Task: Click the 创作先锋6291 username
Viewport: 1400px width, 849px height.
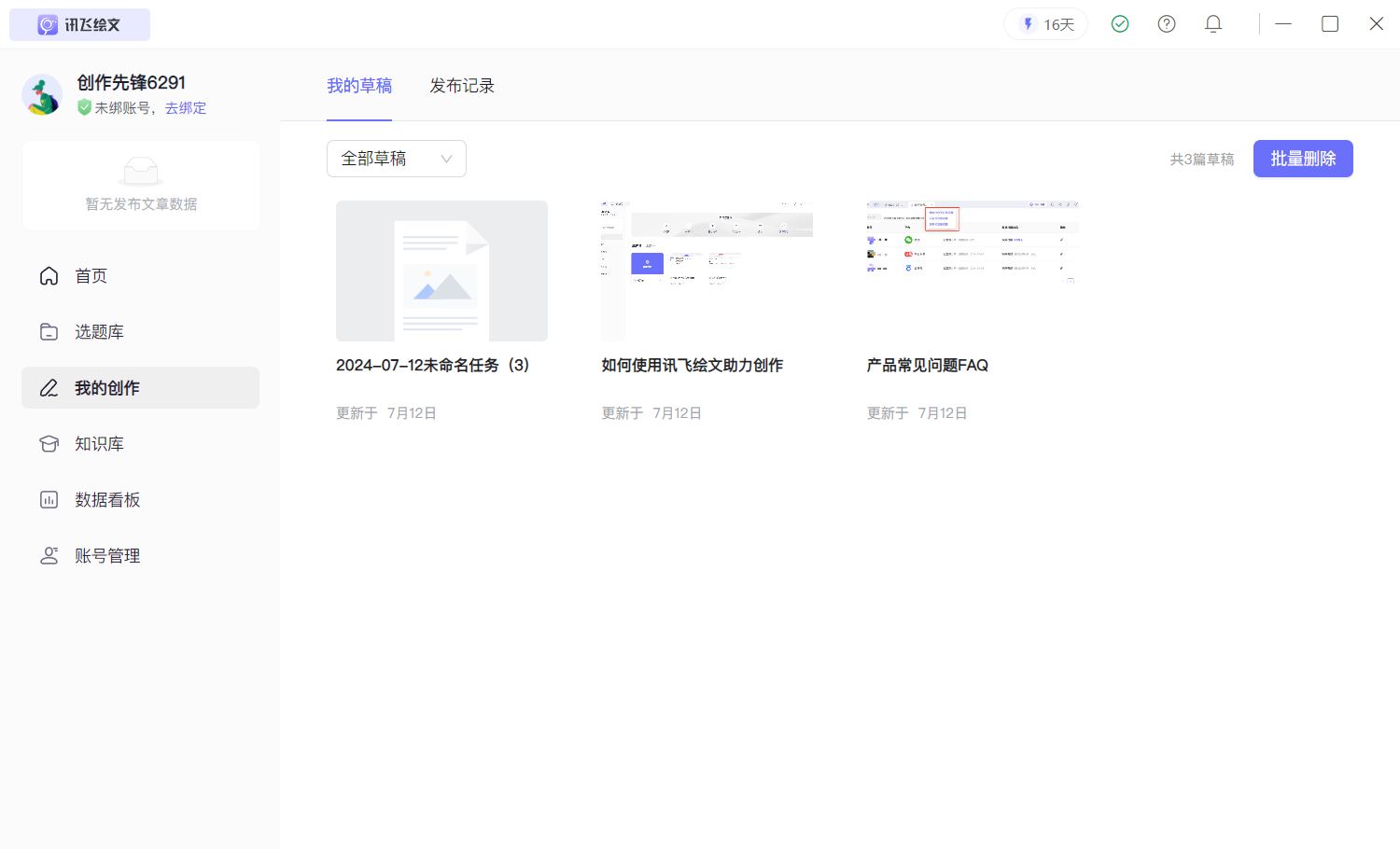Action: [x=132, y=82]
